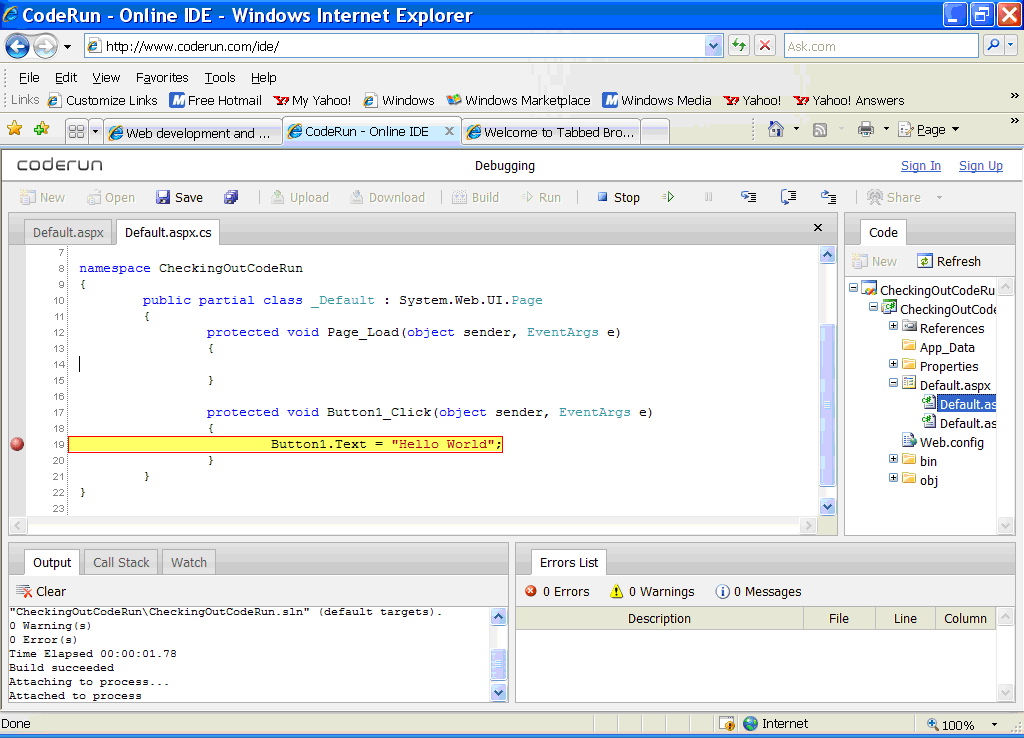Click the green Continue debugging arrow icon

[x=668, y=197]
